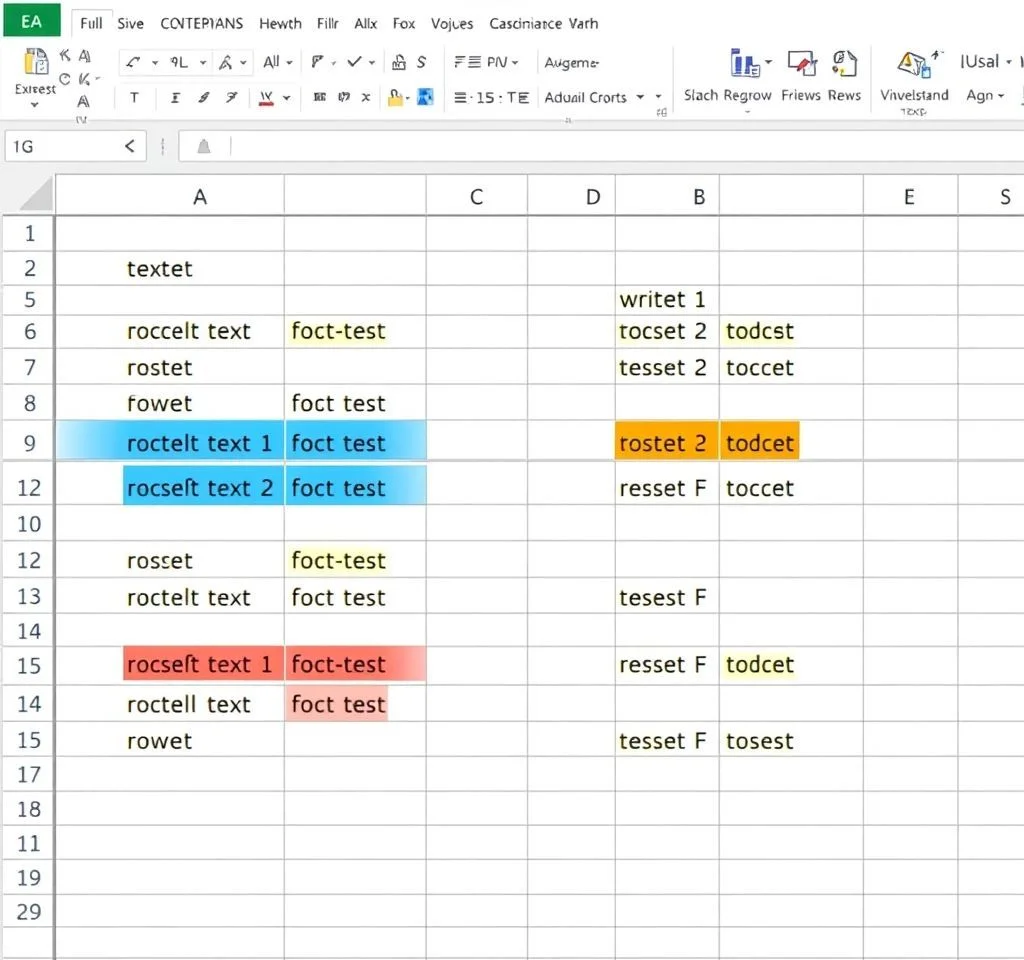
Task: Open the All dropdown in the ribbon
Action: (277, 62)
